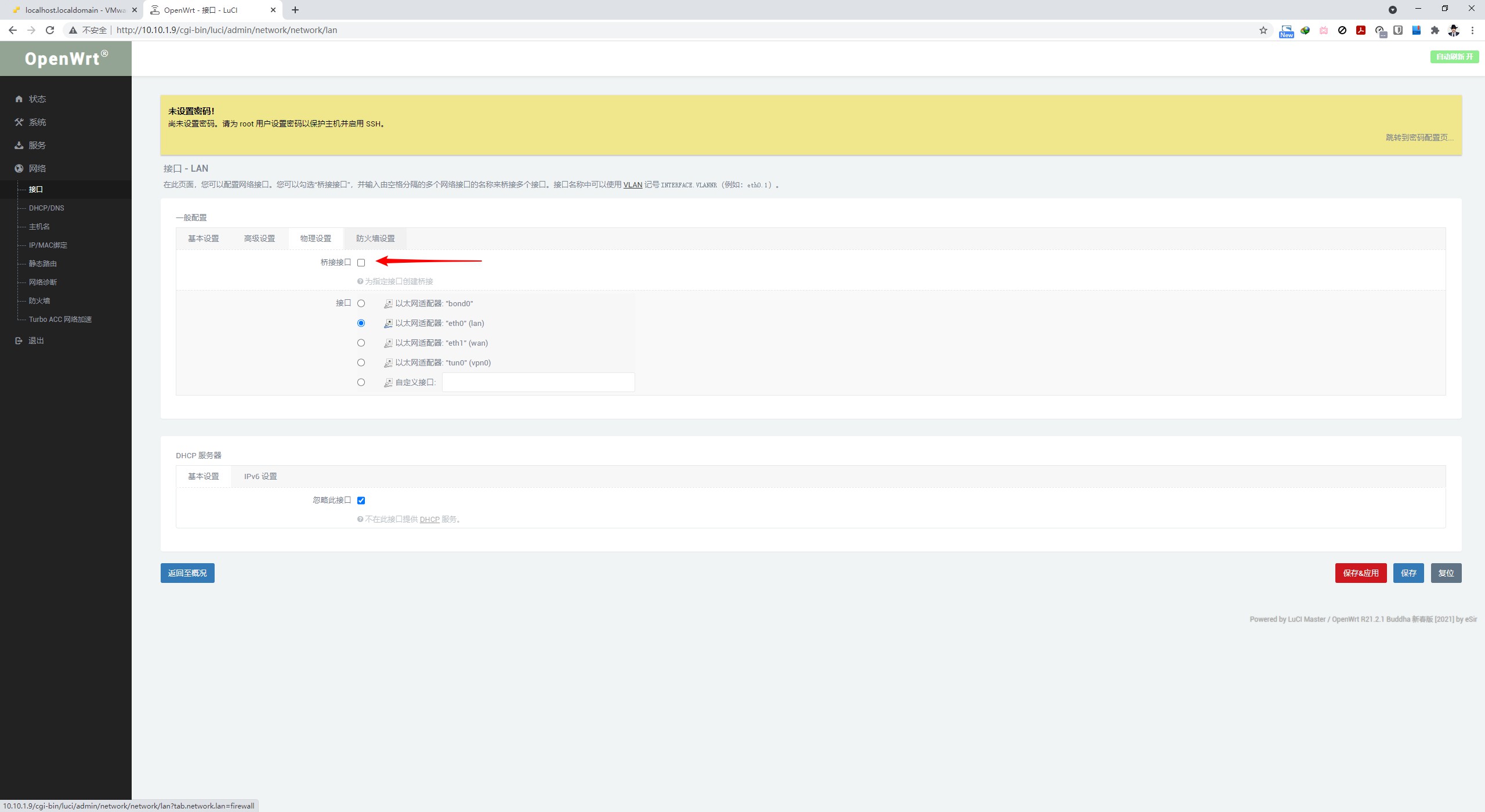Click the Network globe icon in sidebar
This screenshot has width=1485, height=812.
tap(19, 169)
